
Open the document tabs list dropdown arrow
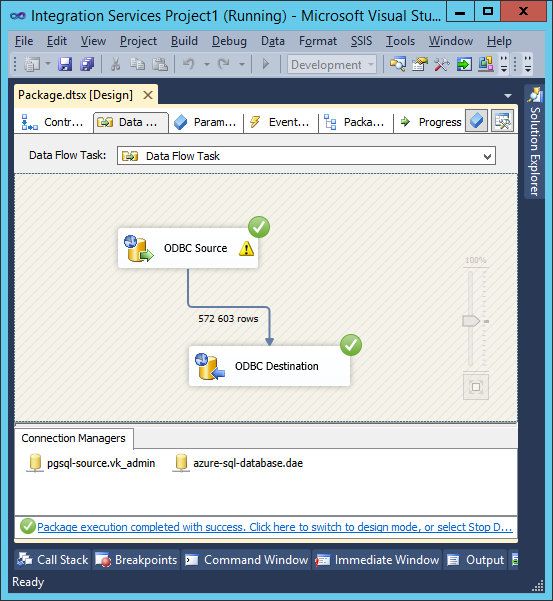pyautogui.click(x=508, y=96)
